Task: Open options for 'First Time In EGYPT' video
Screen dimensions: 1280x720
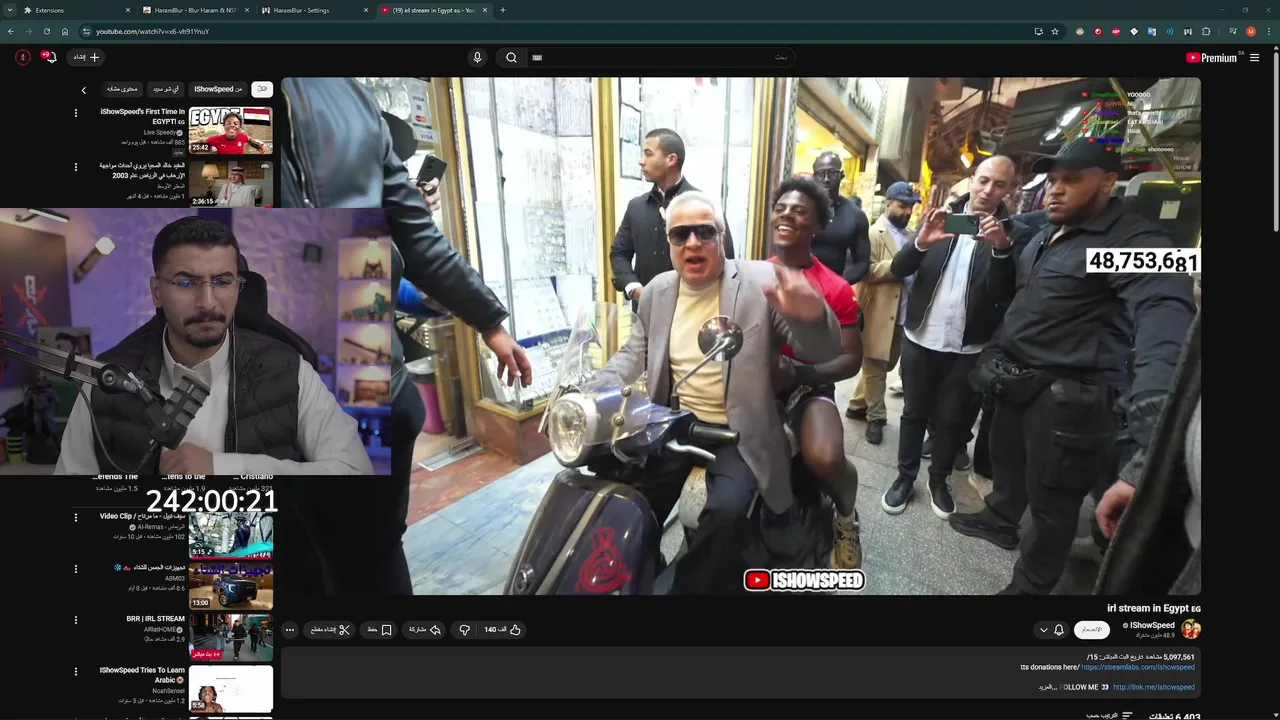Action: (x=76, y=113)
